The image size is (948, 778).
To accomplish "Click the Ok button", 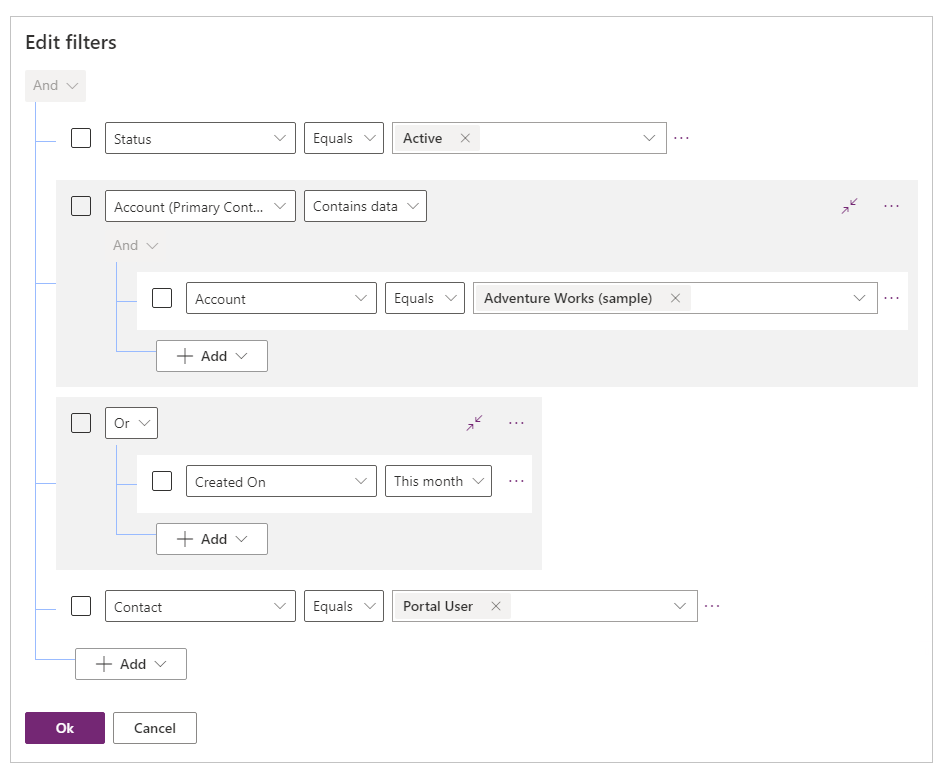I will pyautogui.click(x=65, y=728).
